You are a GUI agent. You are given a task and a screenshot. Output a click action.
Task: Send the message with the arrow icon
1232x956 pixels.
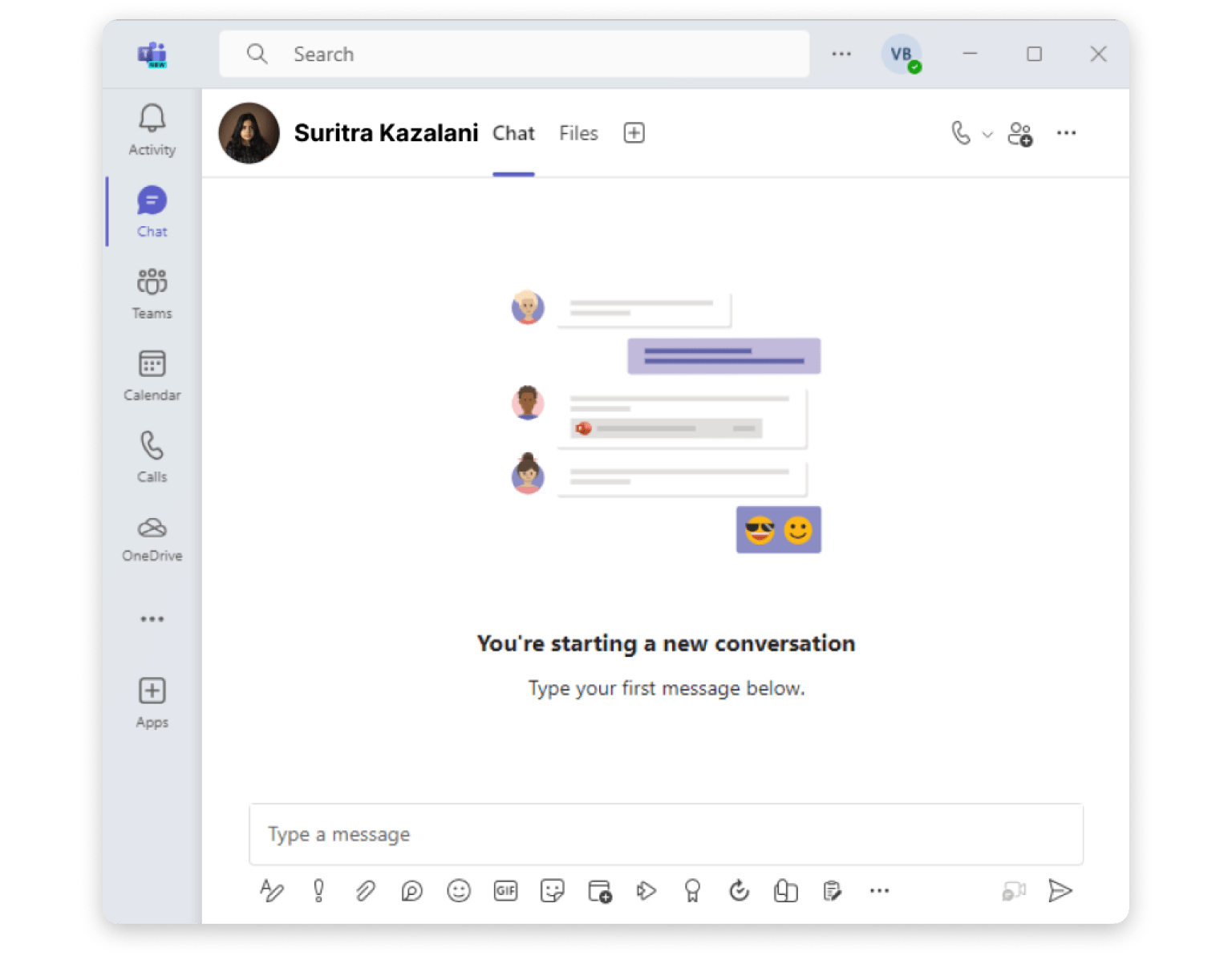(1060, 891)
